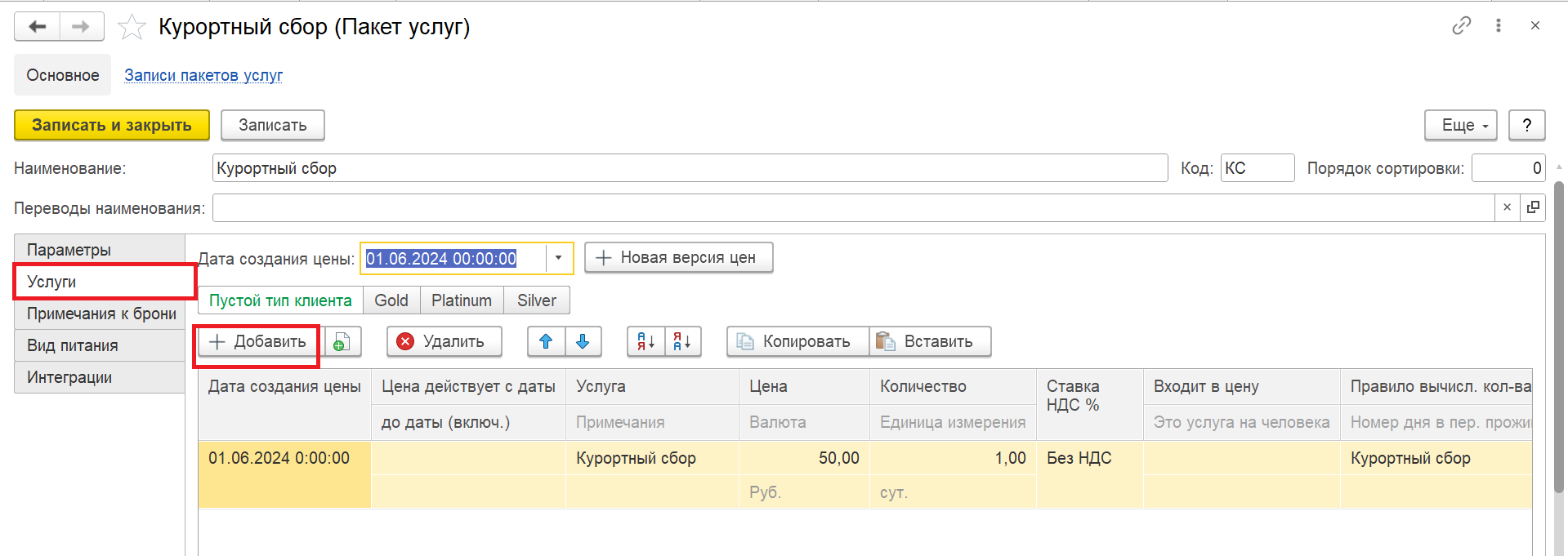This screenshot has width=1568, height=556.
Task: Select the Параметры side tab
Action: [100, 250]
